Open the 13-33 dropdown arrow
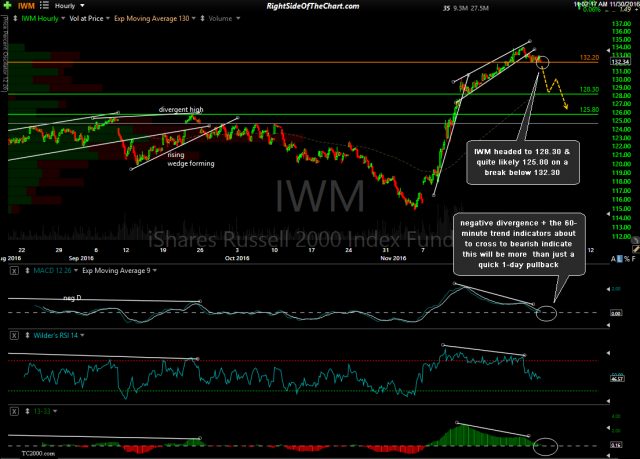 point(55,411)
